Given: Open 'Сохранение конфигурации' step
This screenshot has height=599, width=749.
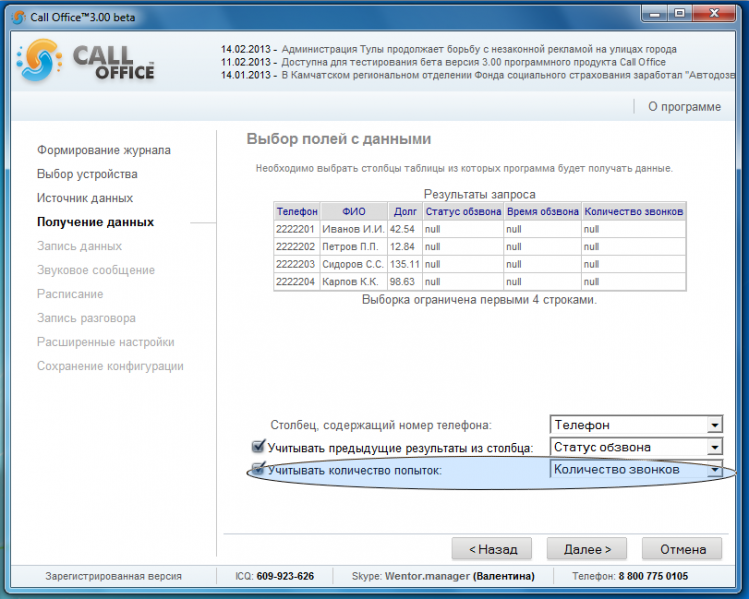Looking at the screenshot, I should [x=110, y=366].
